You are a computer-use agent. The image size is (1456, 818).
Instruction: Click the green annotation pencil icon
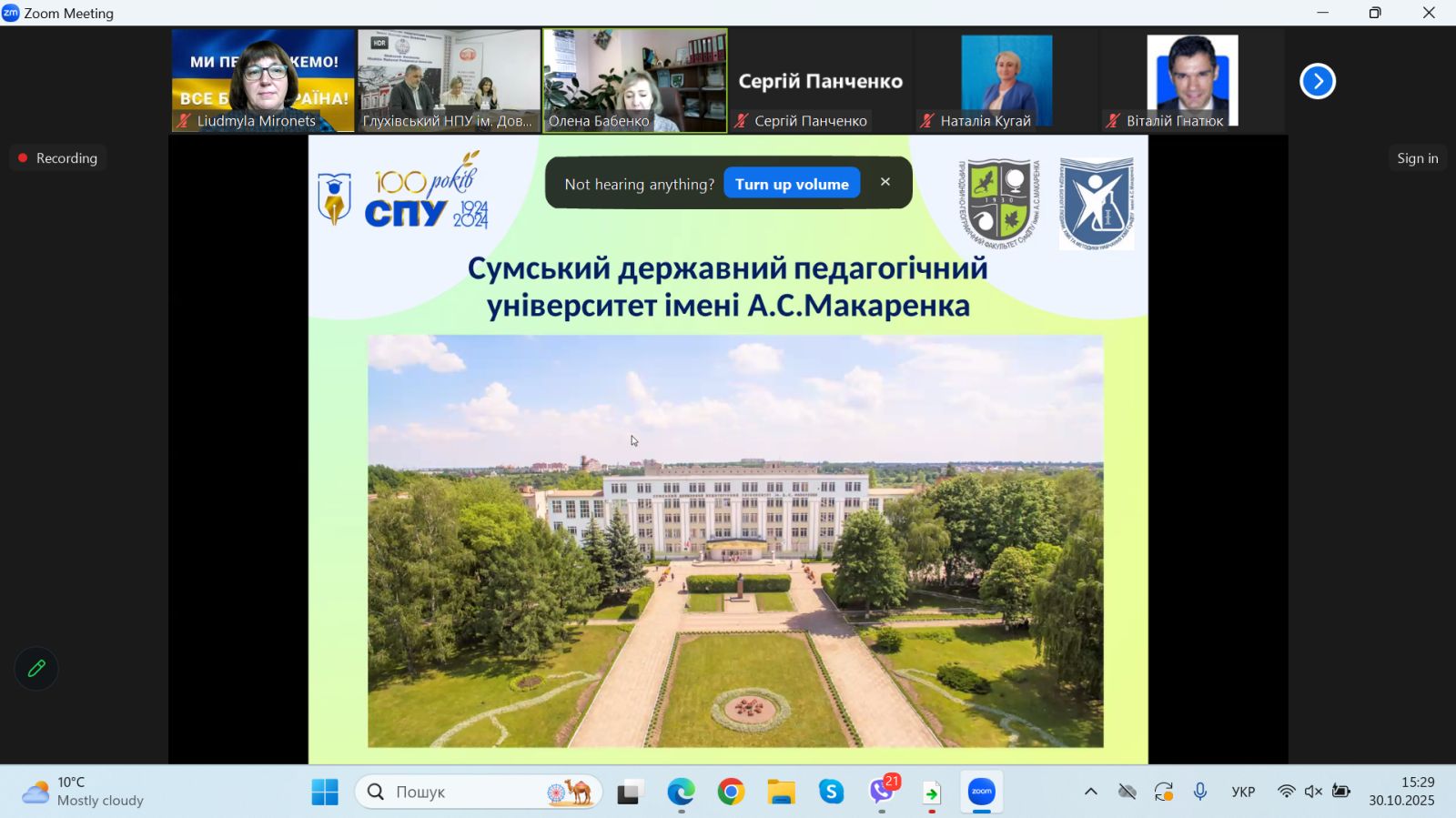point(36,669)
